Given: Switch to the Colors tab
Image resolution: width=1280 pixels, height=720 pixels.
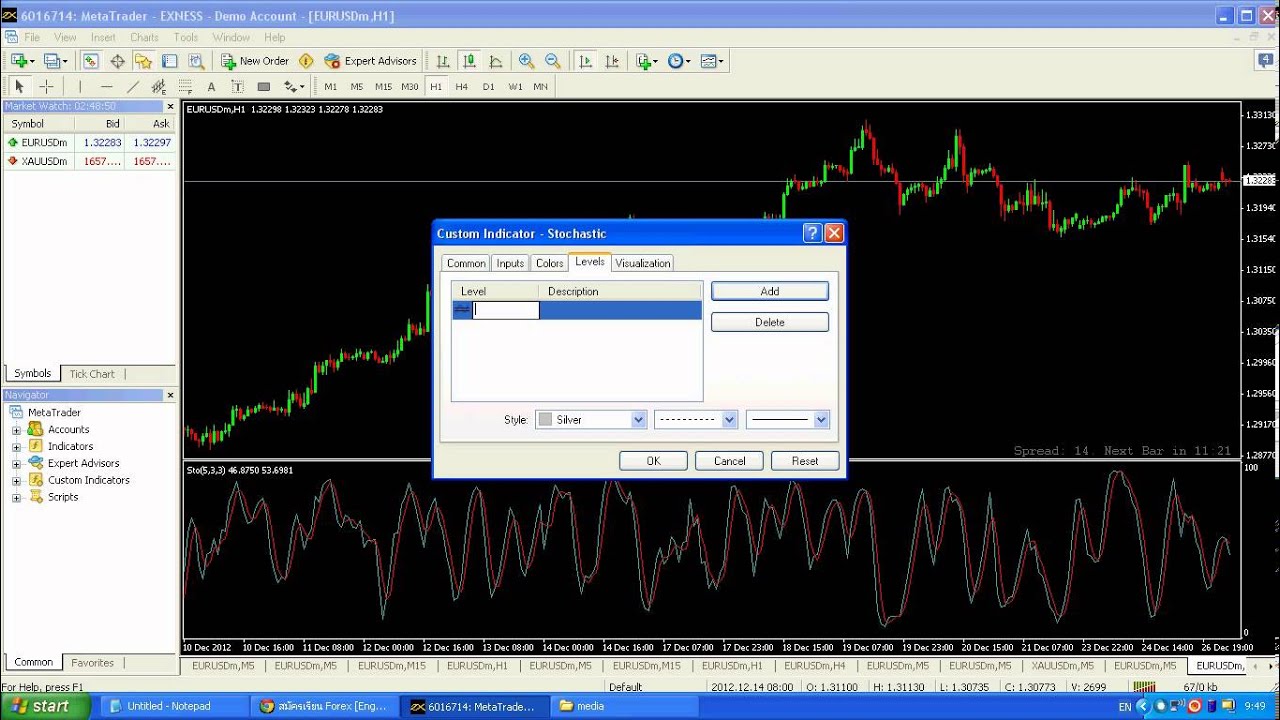Looking at the screenshot, I should point(549,263).
